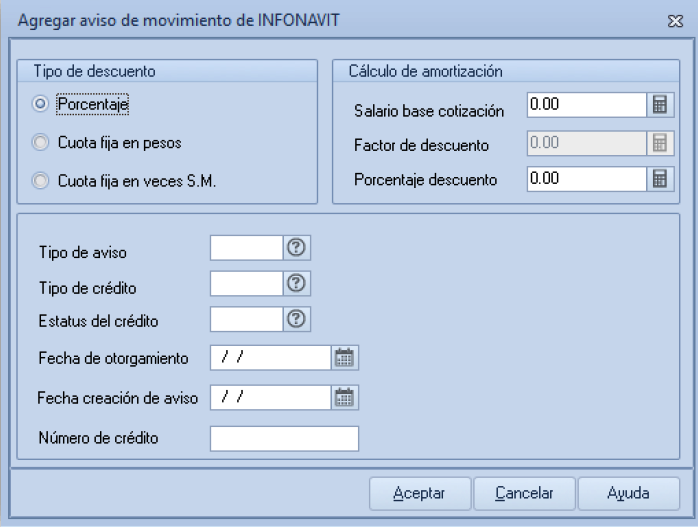Open help with the Ayuda button

click(629, 494)
